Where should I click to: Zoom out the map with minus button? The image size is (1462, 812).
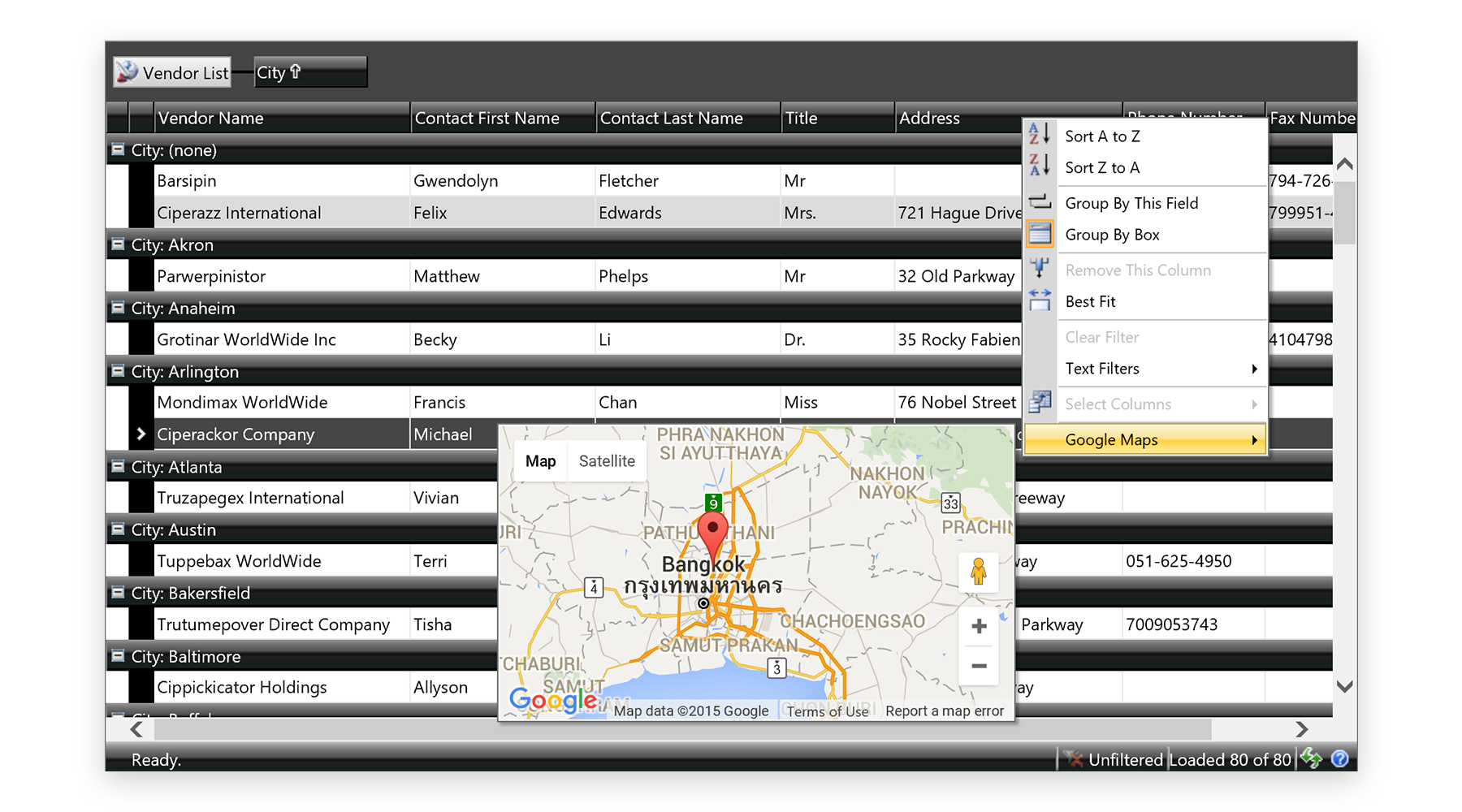pos(979,666)
